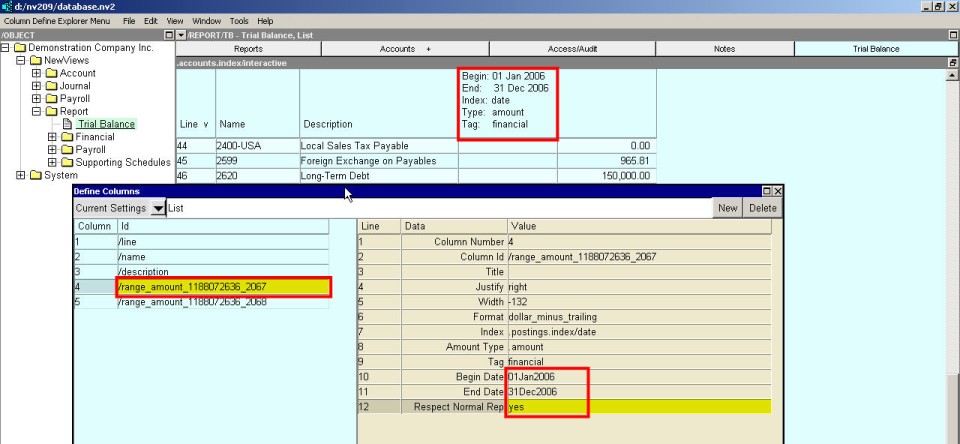
Task: Click the Supporting Schedules folder icon
Action: [66, 163]
